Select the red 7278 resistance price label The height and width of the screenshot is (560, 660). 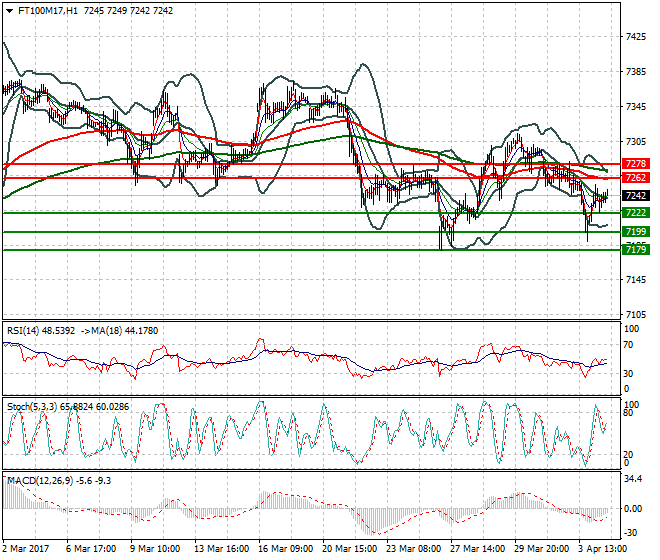point(636,164)
